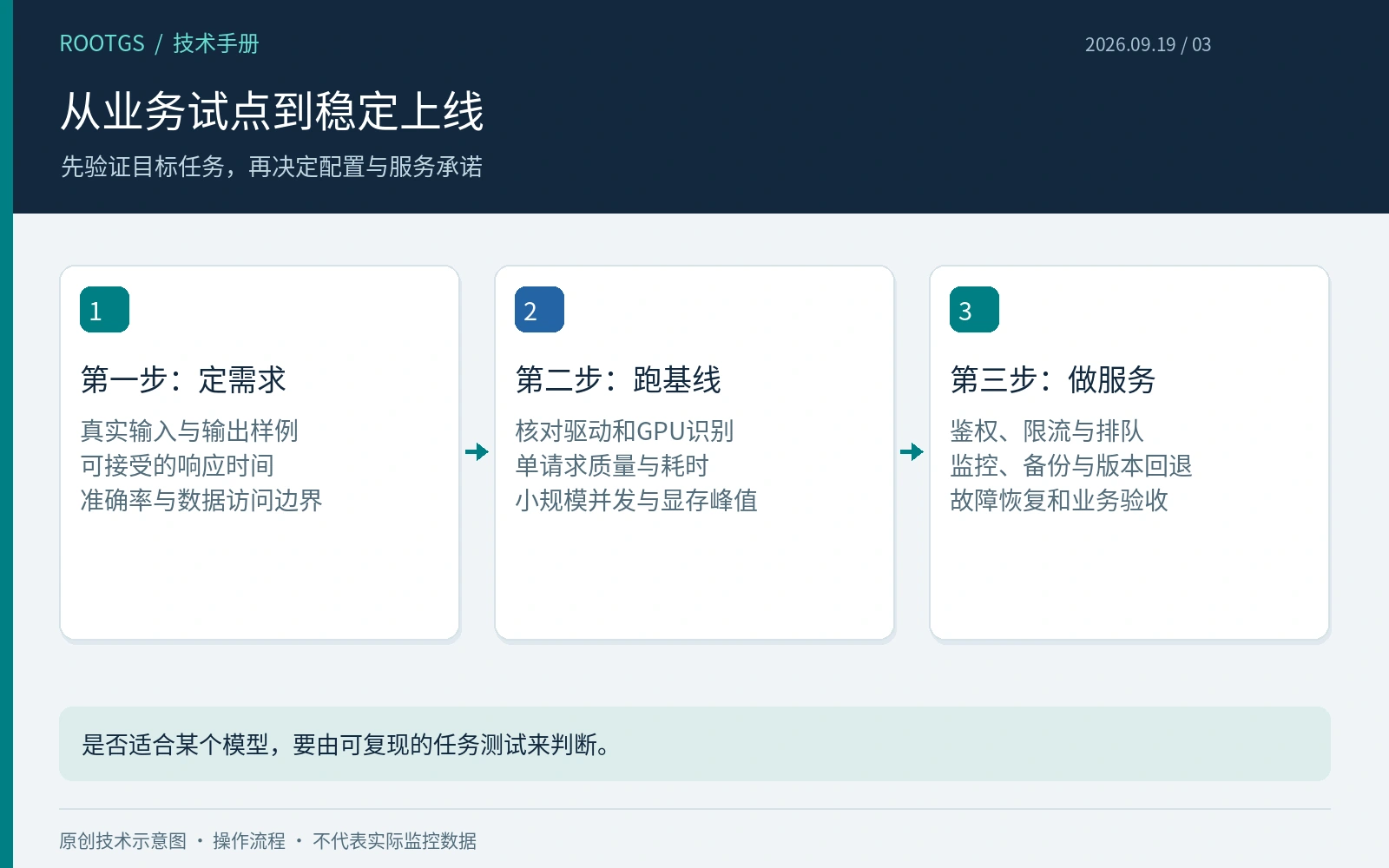Image resolution: width=1389 pixels, height=868 pixels.
Task: Click heading 第三步：做服务
Action: 1053,379
